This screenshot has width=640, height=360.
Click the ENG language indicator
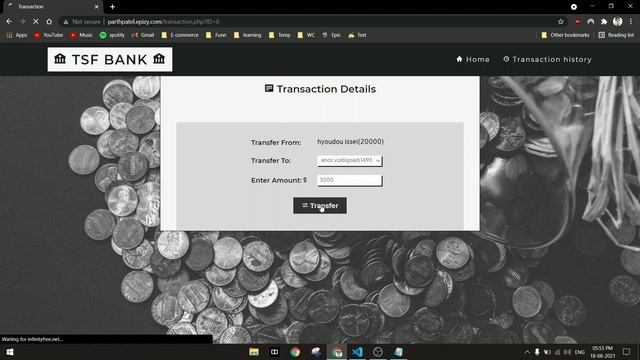(580, 352)
